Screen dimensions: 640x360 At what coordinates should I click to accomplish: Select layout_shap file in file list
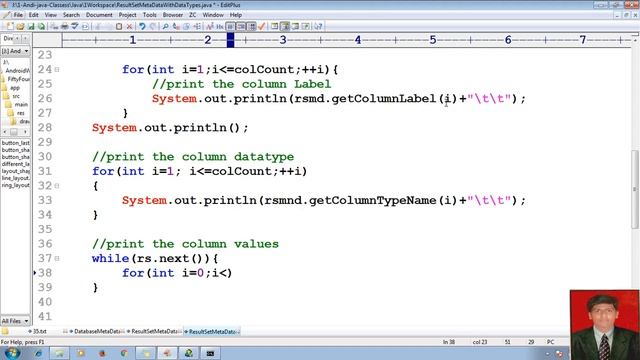[x=16, y=171]
